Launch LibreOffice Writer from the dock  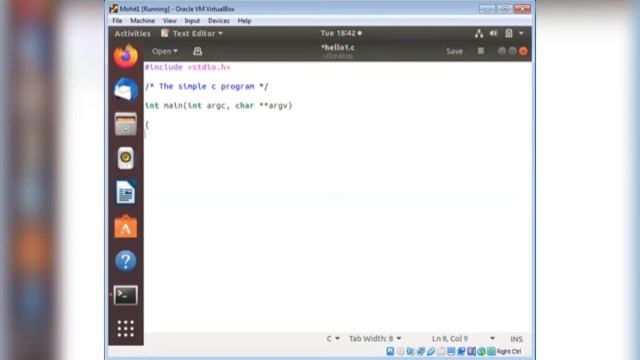126,192
